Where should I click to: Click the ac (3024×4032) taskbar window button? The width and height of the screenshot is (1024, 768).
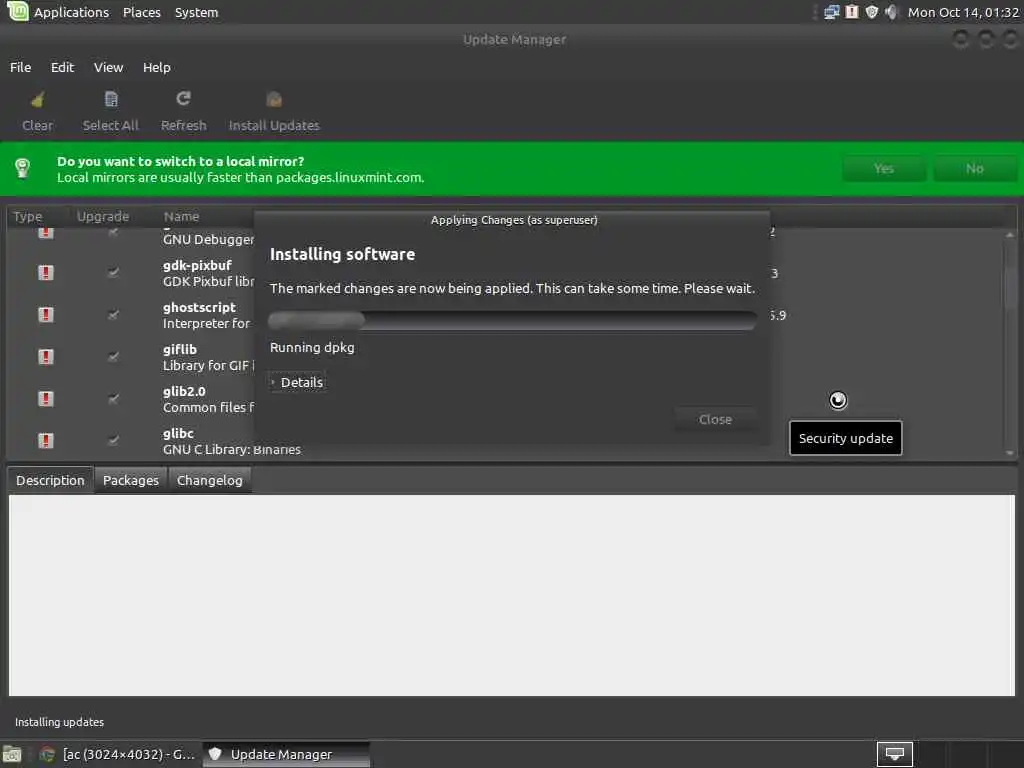tap(118, 754)
